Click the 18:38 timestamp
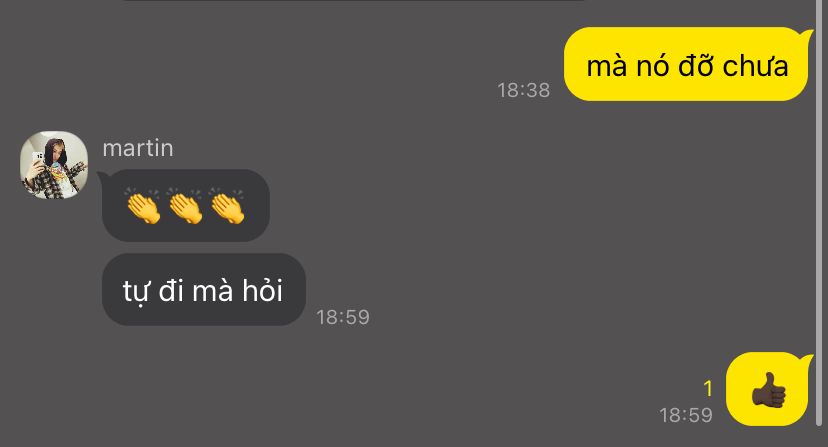The width and height of the screenshot is (828, 447). (523, 90)
